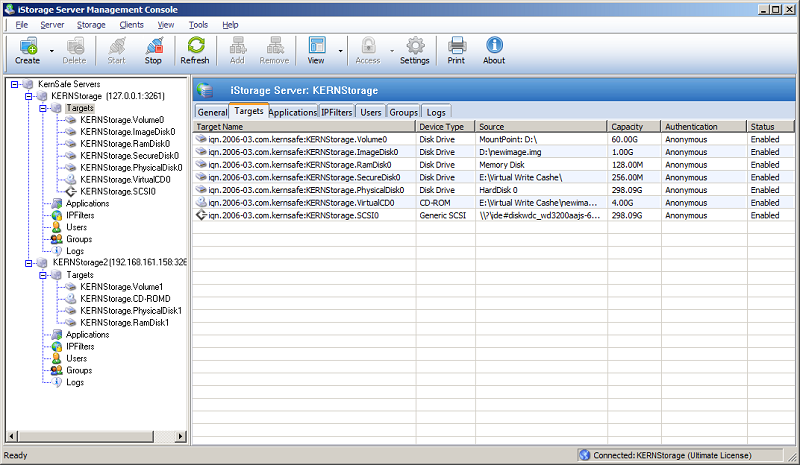Click Groups icon under KERNStorage2

click(x=57, y=370)
